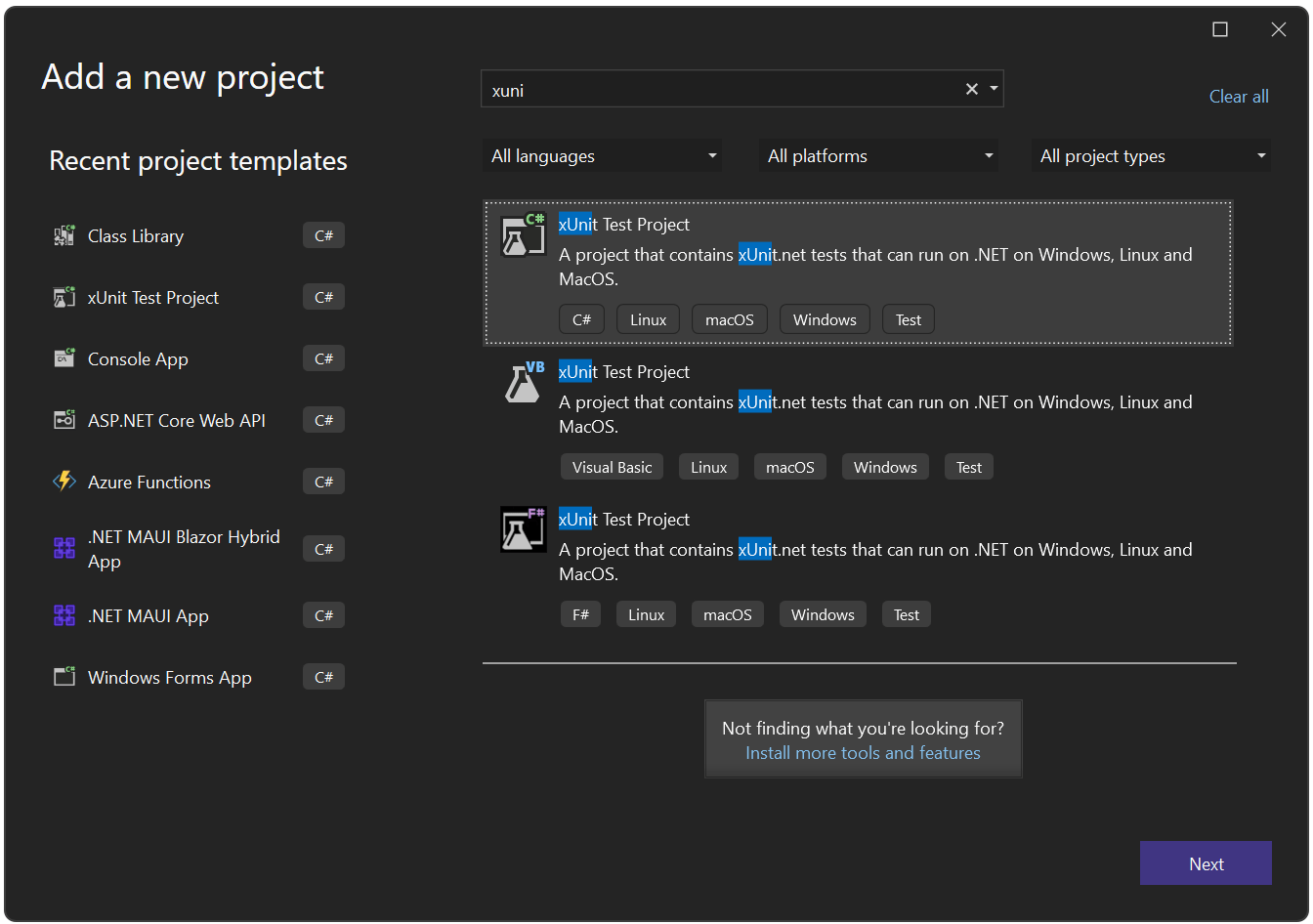Select the F# xUnit flask icon
The height and width of the screenshot is (924, 1313).
pos(524,529)
